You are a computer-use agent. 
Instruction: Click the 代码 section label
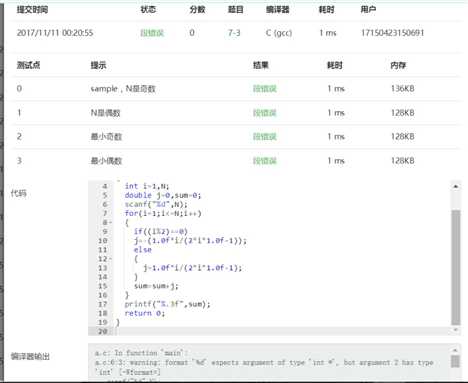pyautogui.click(x=18, y=193)
